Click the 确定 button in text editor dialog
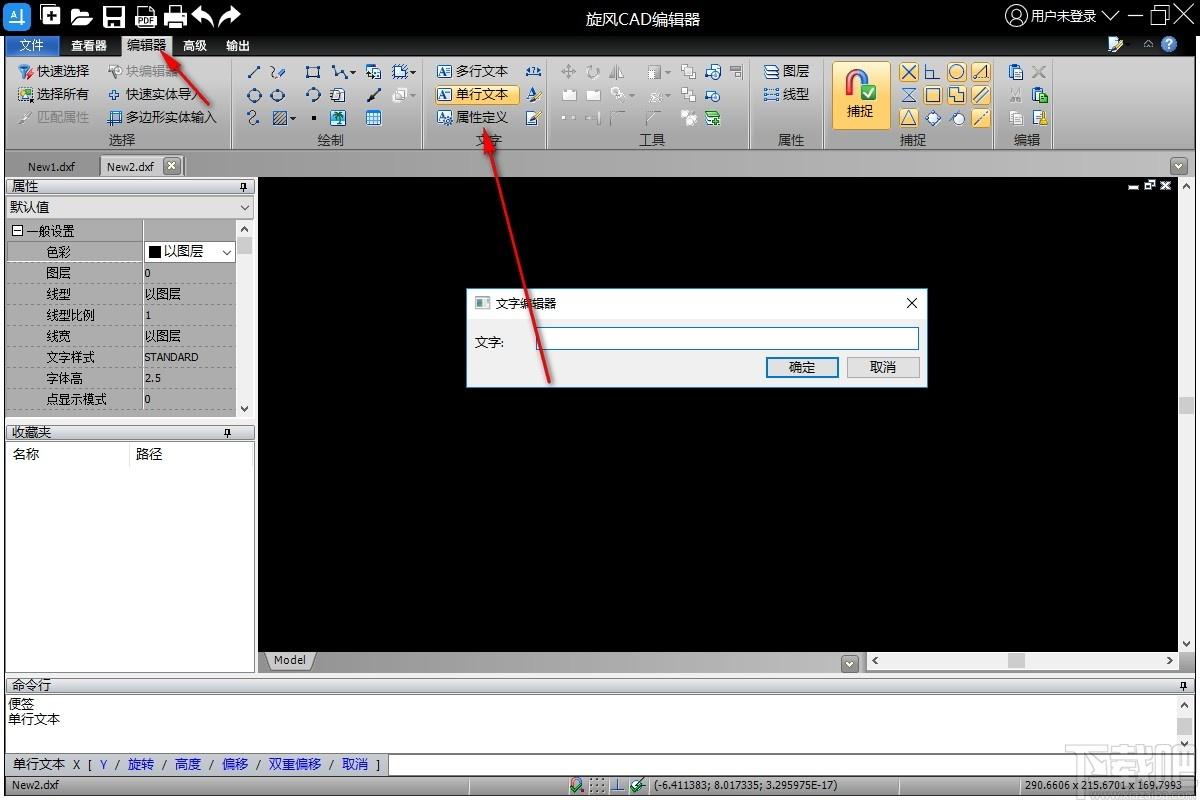The image size is (1200, 800). (x=802, y=367)
